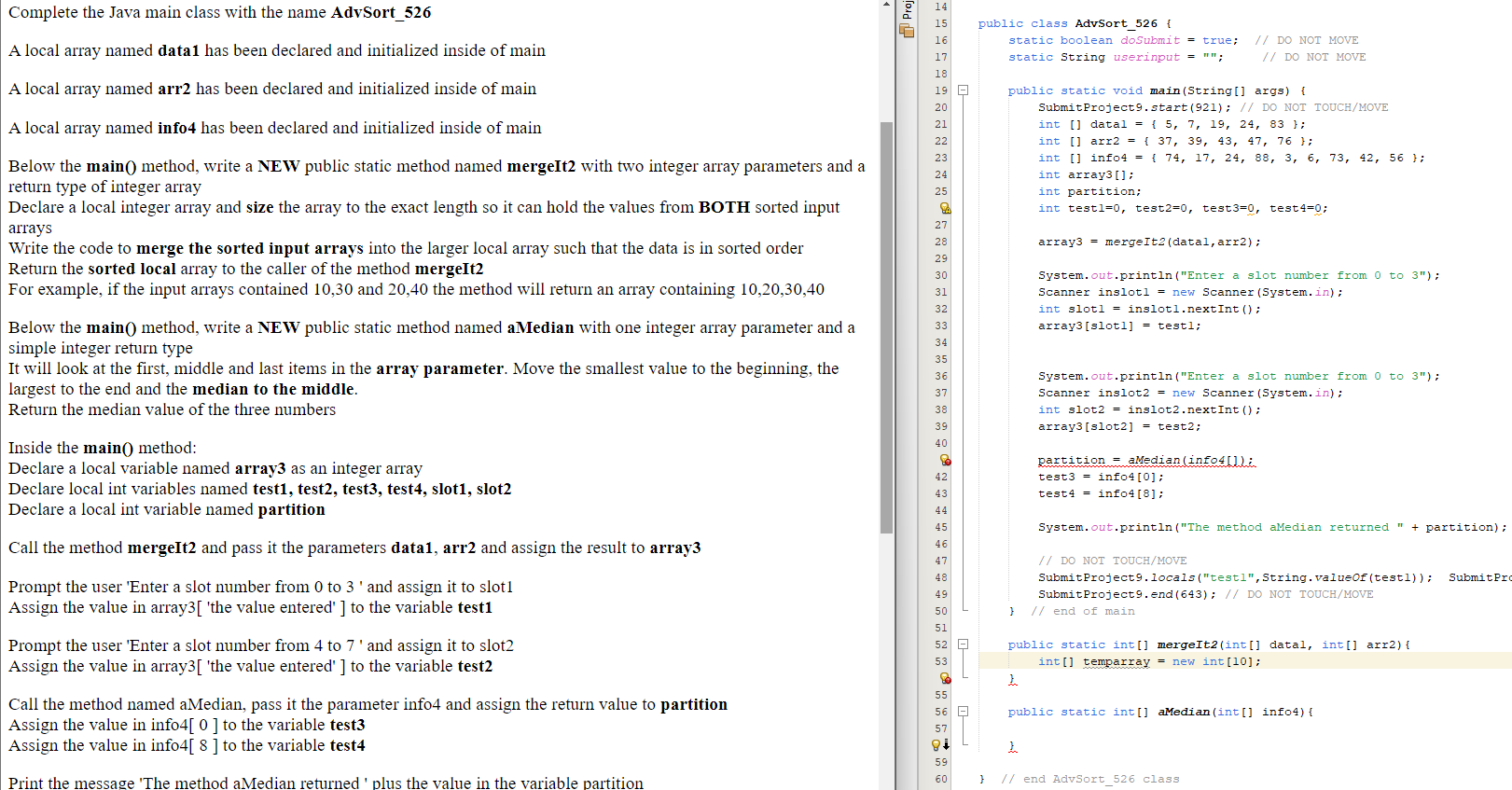Click the 'doSubmit' variable on line 16
1512x790 pixels.
click(x=1150, y=40)
